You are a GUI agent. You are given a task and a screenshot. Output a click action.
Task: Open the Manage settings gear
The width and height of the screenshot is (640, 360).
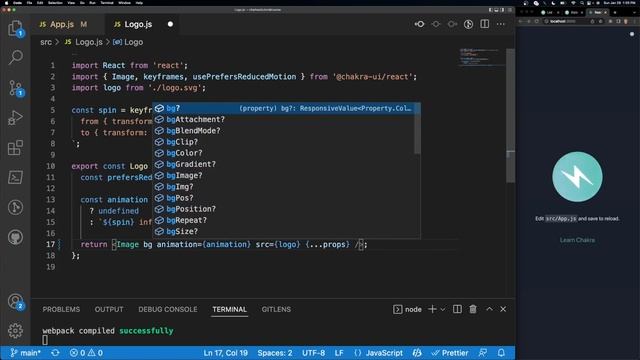point(16,331)
